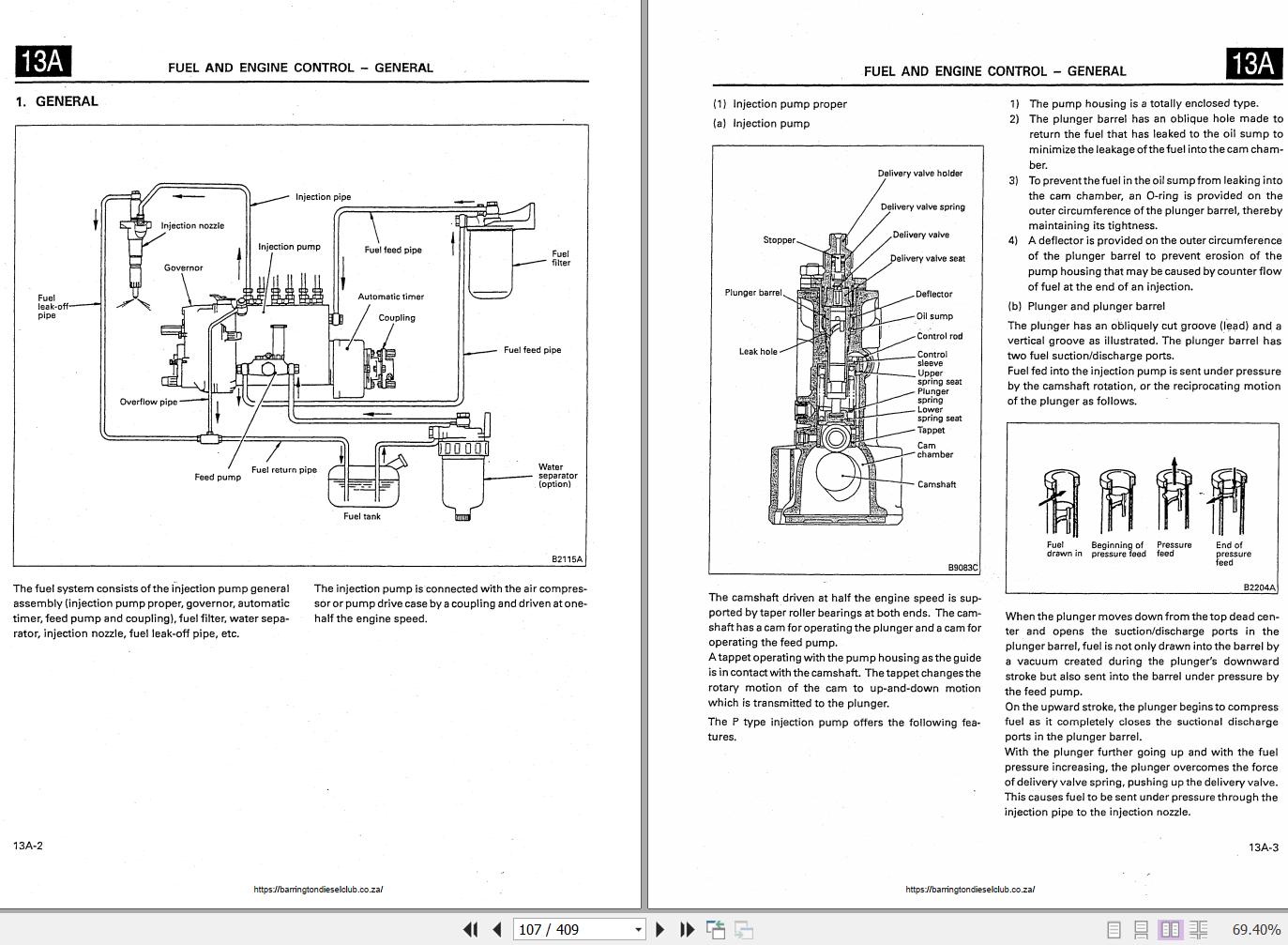
Task: Toggle continuous scrolling page mode
Action: pos(1140,929)
